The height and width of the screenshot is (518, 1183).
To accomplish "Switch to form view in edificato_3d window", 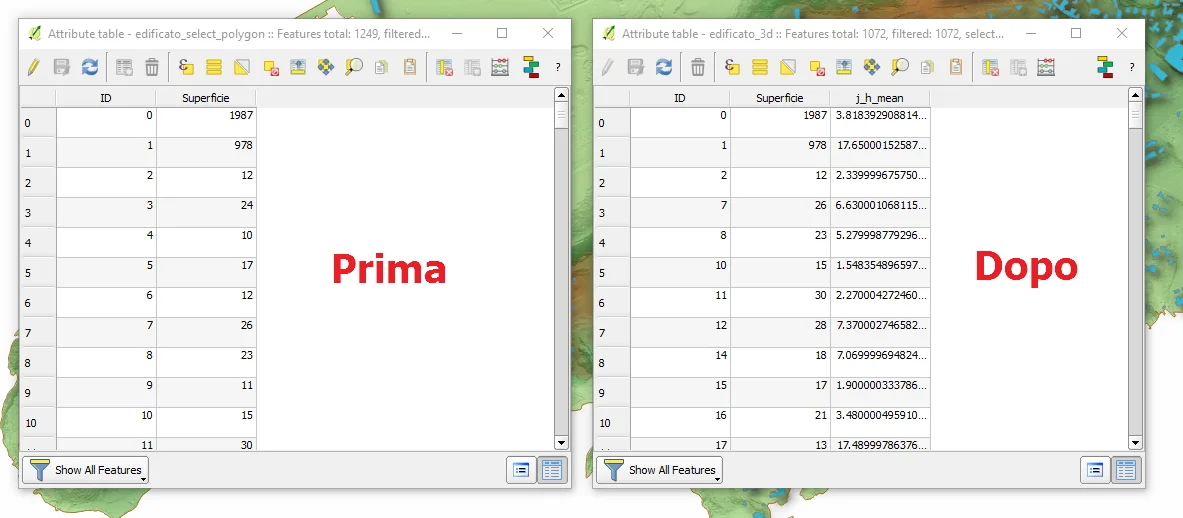I will click(1095, 470).
